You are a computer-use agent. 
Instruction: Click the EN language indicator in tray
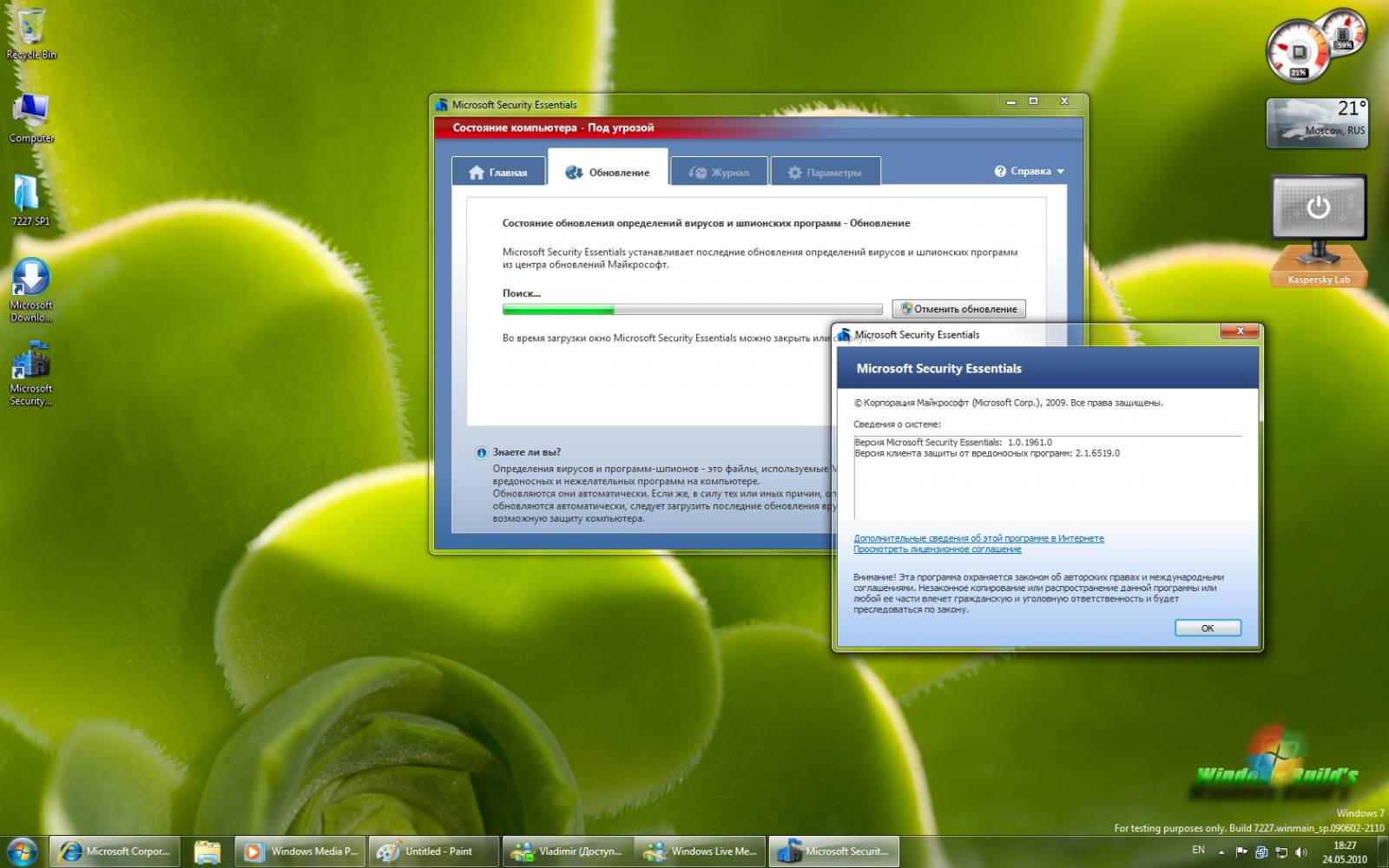[x=1198, y=850]
